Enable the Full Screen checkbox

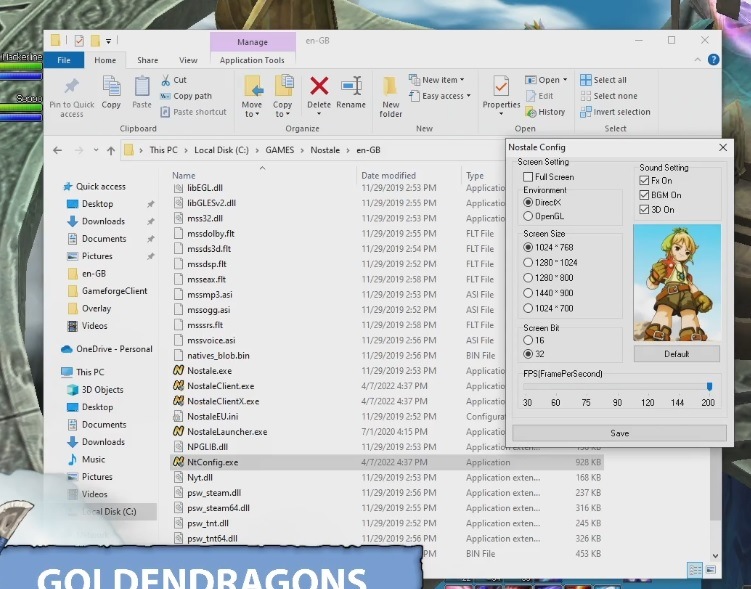[x=528, y=177]
